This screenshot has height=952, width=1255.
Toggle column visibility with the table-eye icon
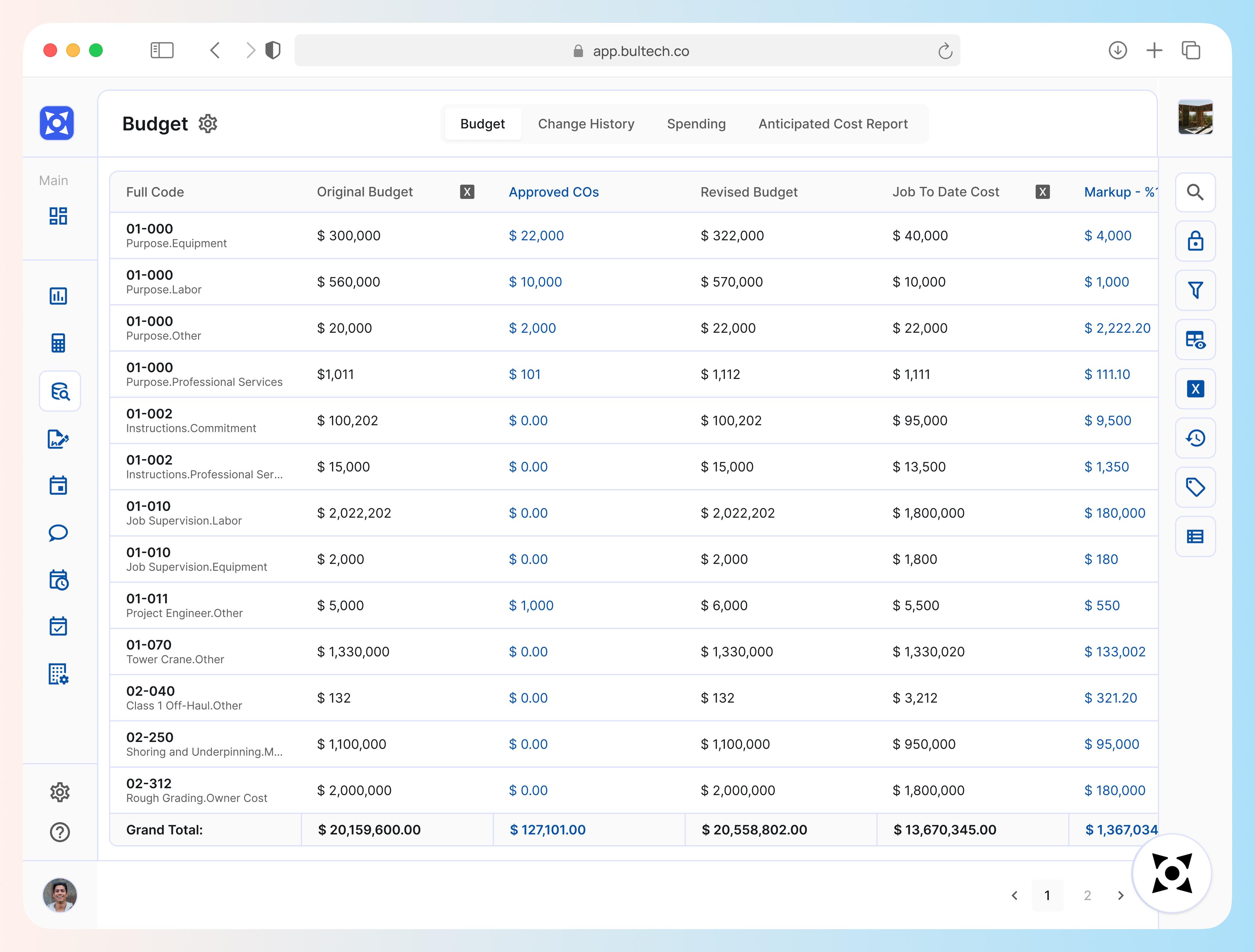tap(1196, 340)
